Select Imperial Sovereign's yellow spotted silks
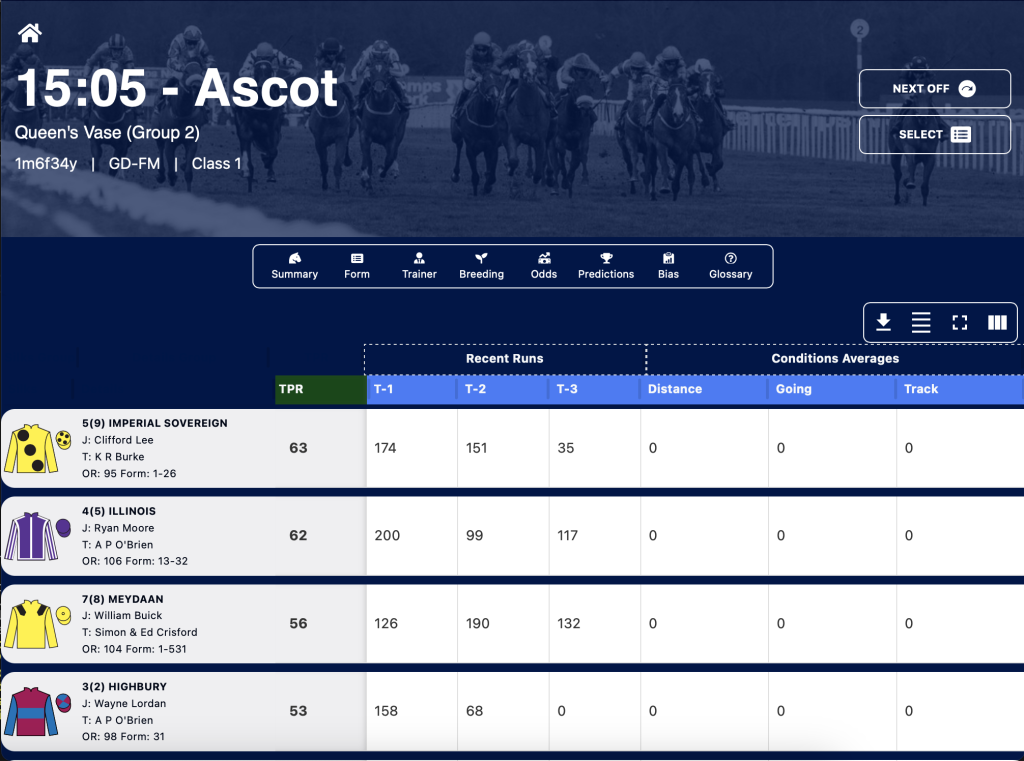The image size is (1024, 761). pyautogui.click(x=38, y=448)
